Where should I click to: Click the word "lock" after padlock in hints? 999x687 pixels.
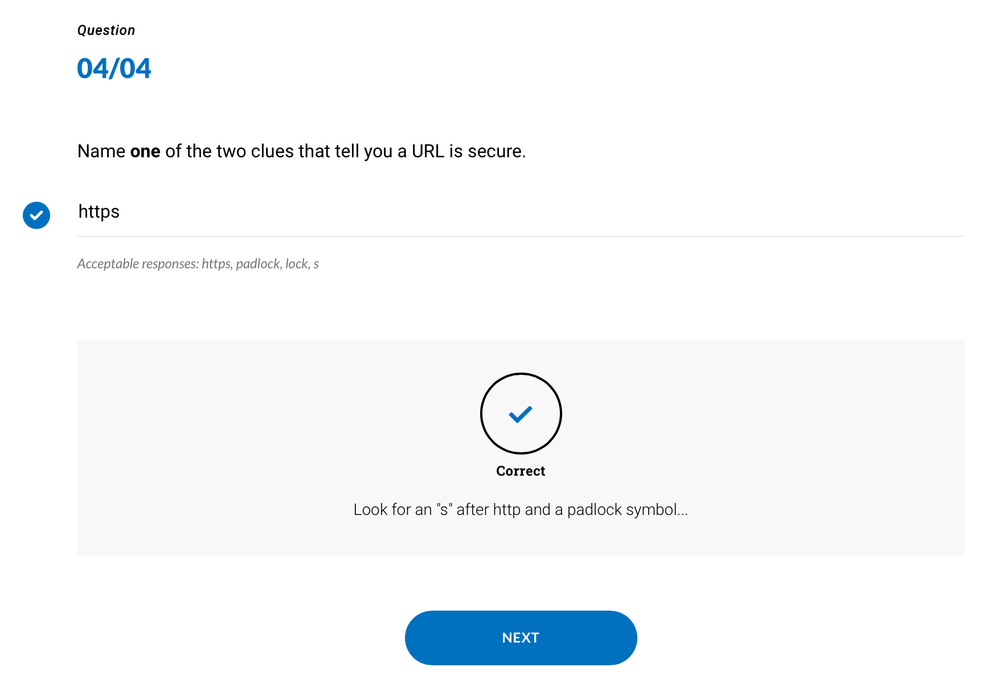coord(296,264)
